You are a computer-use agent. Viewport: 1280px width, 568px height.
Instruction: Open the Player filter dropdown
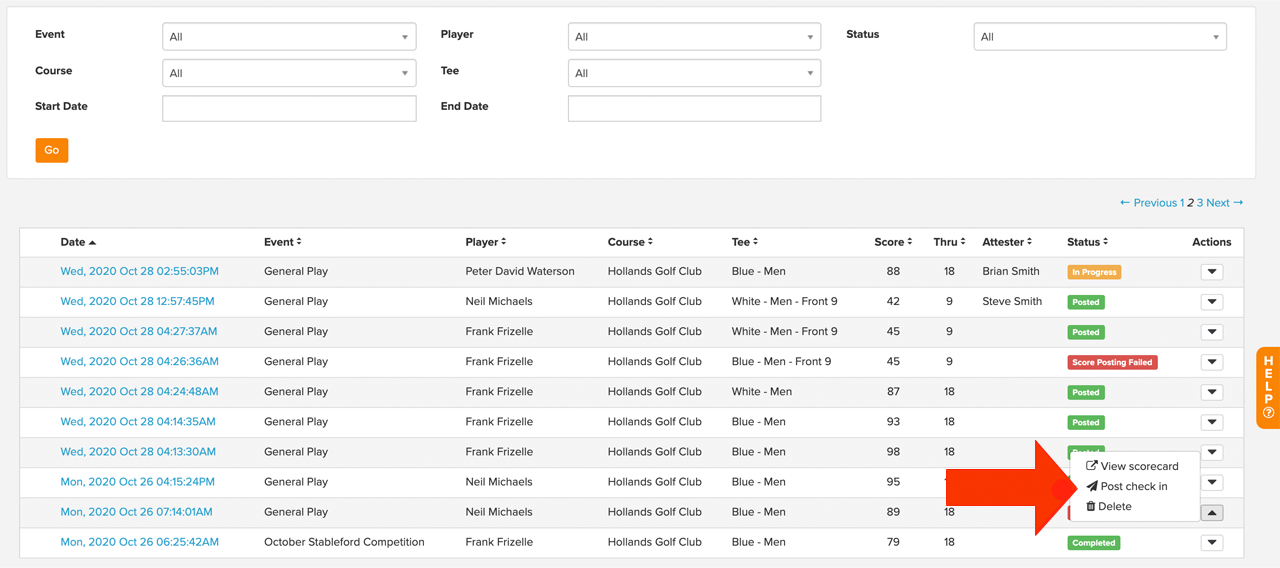(x=694, y=36)
